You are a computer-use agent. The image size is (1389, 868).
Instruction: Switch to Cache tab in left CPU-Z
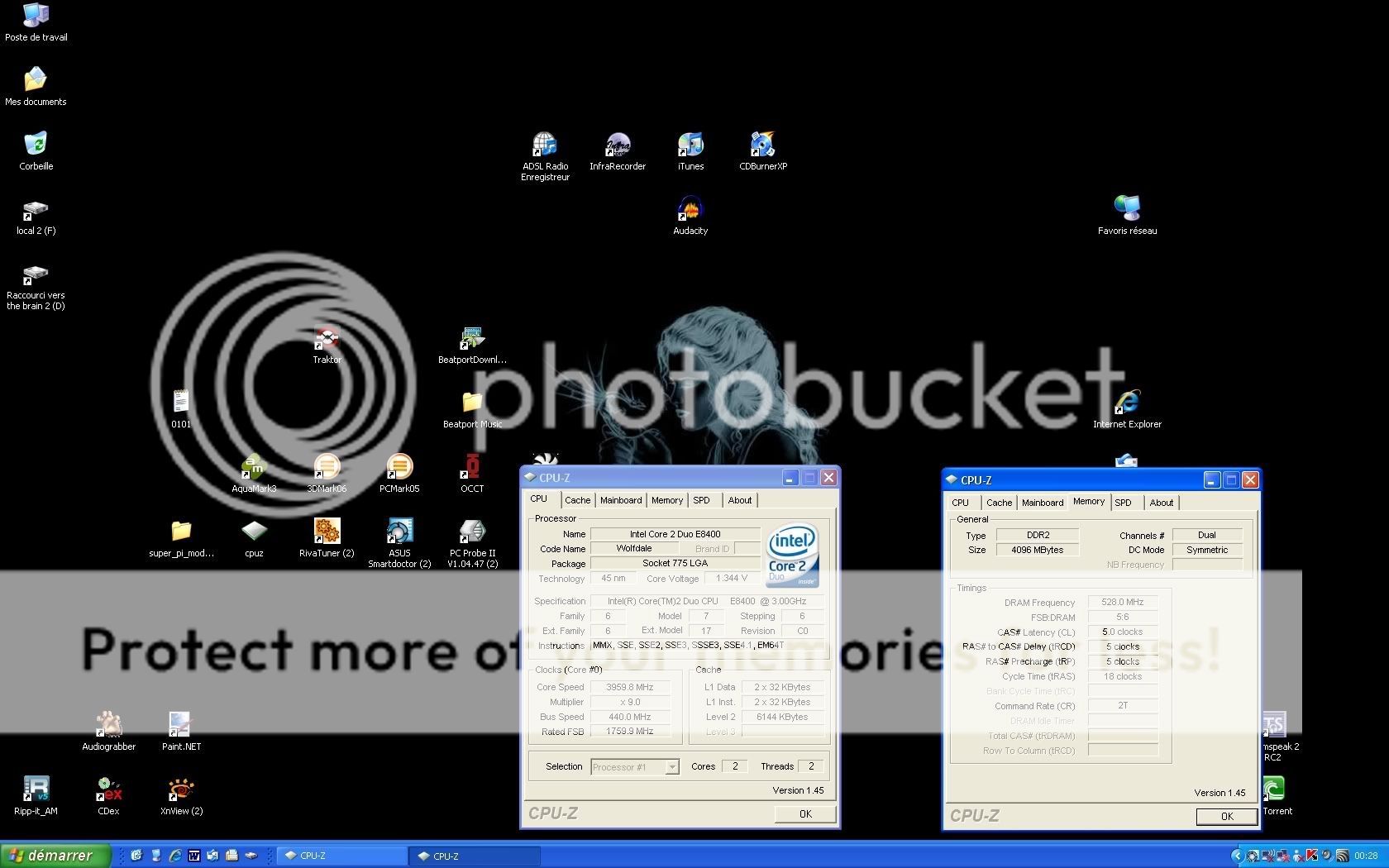click(x=577, y=500)
